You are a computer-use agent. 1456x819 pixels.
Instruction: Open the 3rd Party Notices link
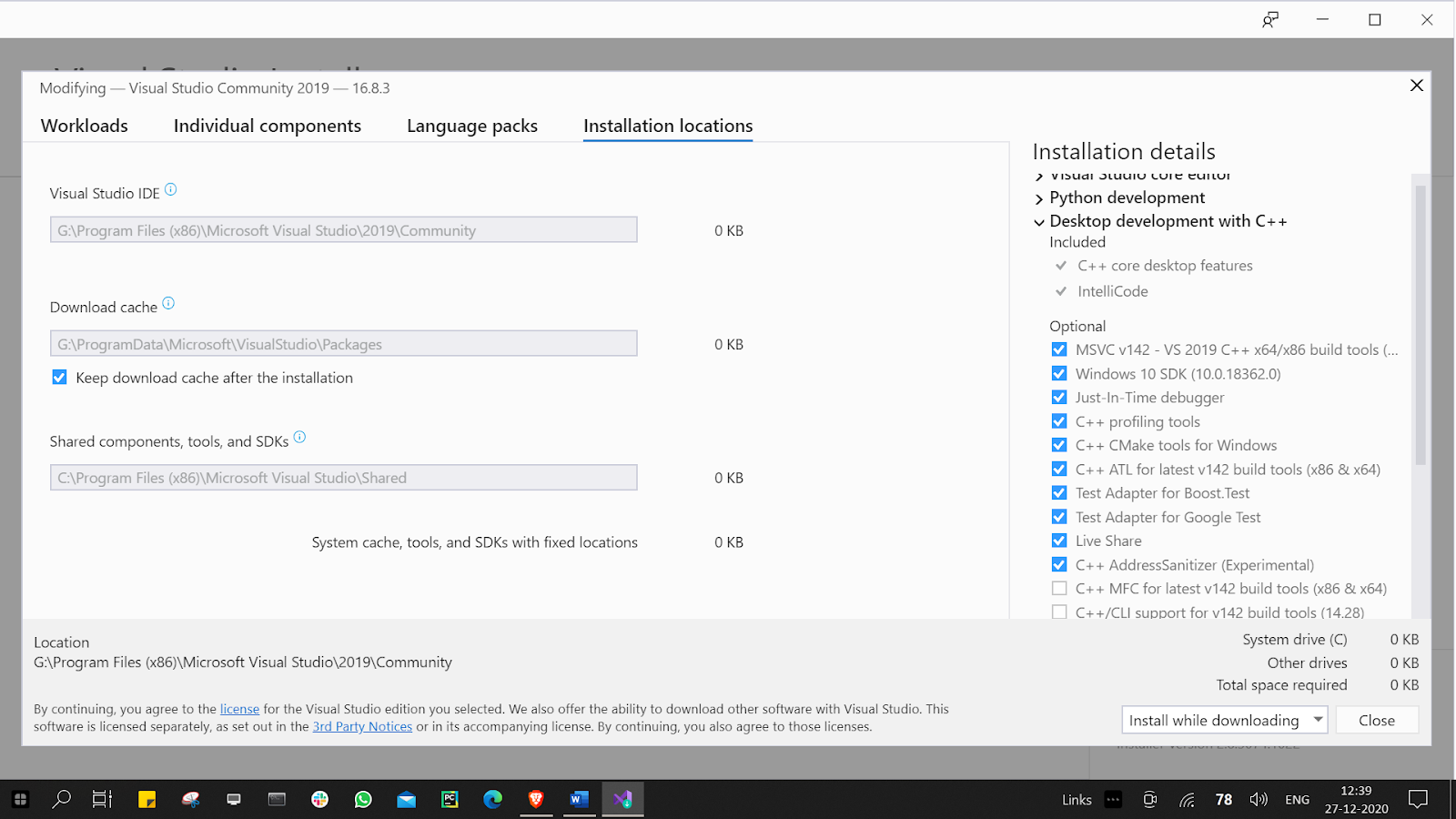362,726
